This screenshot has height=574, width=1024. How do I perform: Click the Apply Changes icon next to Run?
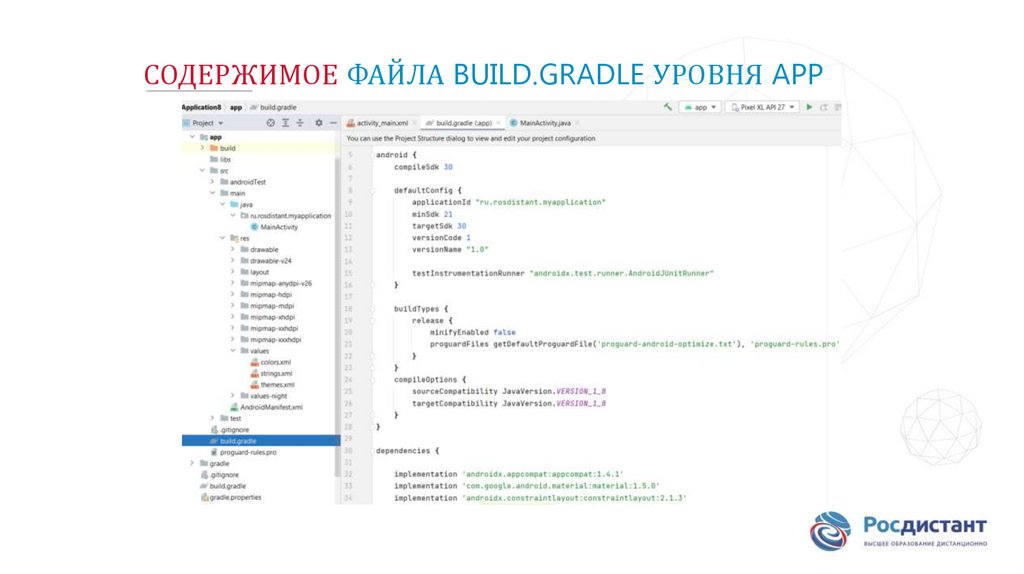tap(825, 106)
